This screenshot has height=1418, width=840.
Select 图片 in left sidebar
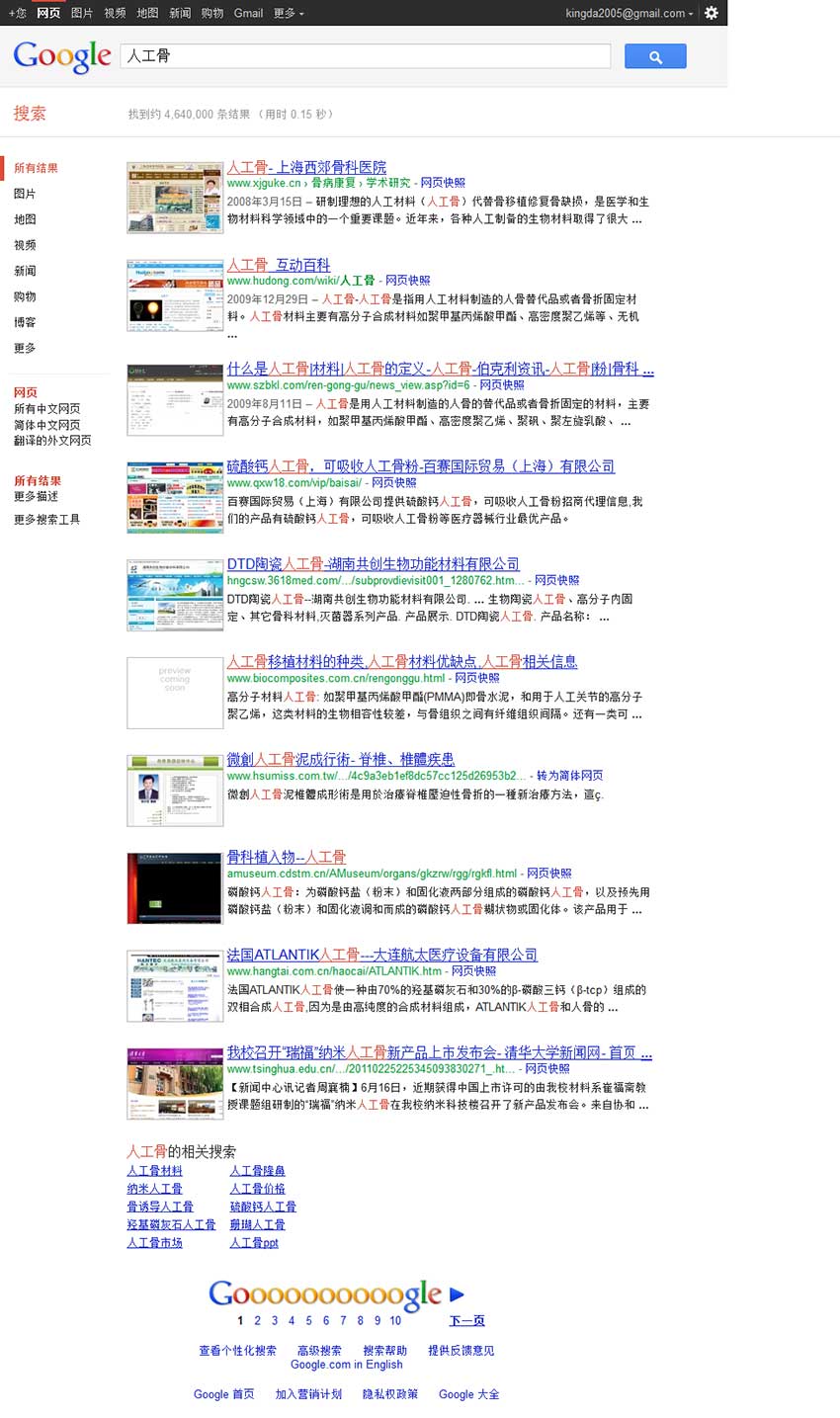[x=25, y=194]
